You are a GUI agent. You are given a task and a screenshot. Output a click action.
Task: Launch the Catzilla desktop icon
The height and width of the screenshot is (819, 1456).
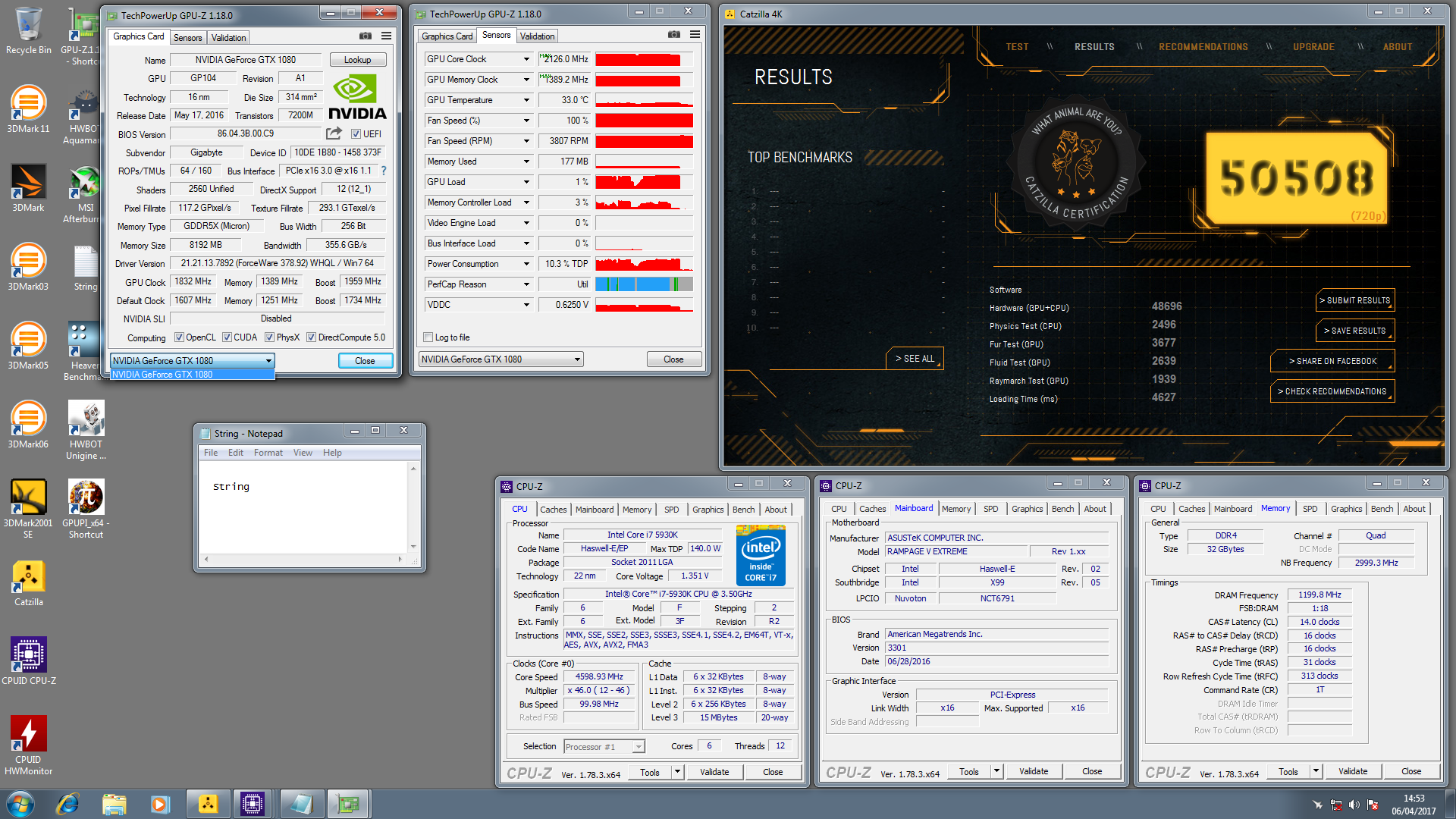pos(28,583)
